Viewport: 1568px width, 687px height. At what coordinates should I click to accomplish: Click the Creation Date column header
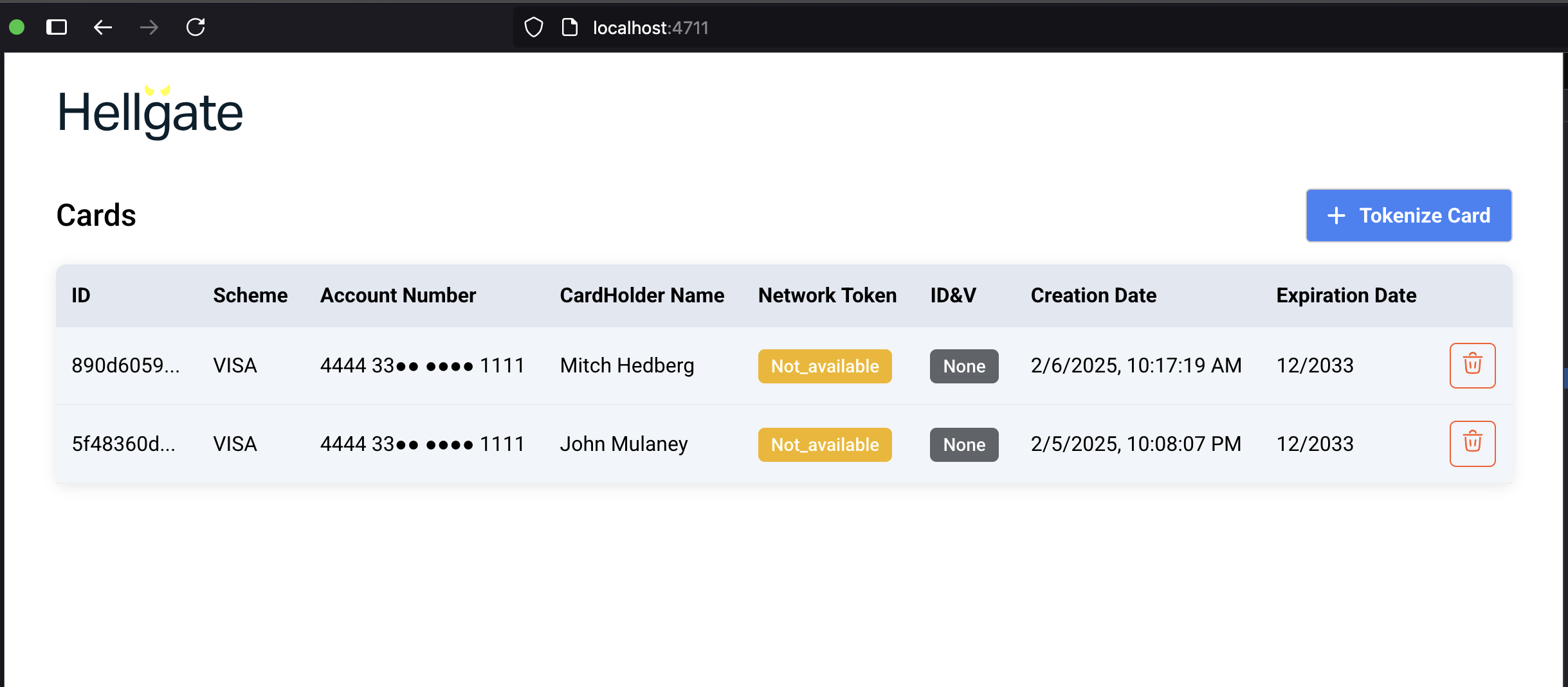[1093, 295]
